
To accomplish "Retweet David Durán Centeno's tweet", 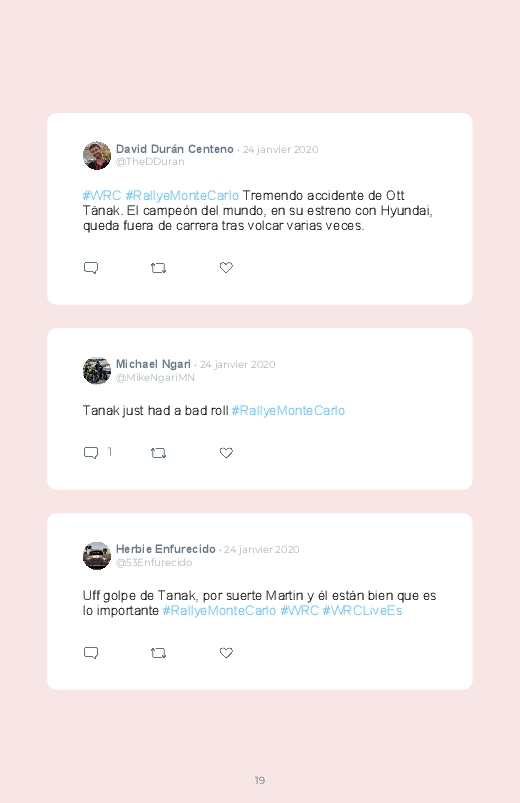I will tap(158, 268).
